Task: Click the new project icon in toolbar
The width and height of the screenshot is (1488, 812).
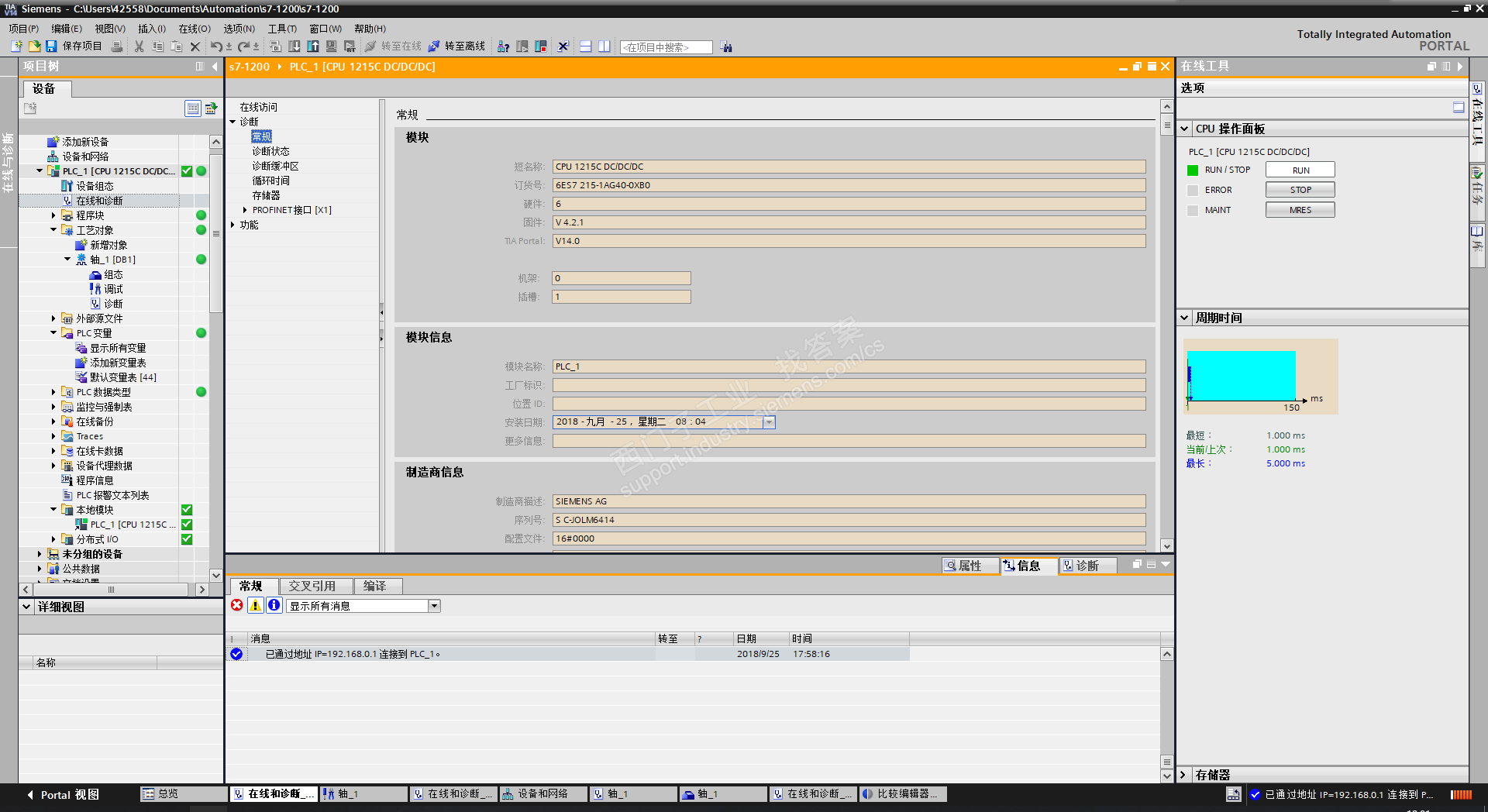Action: [x=16, y=46]
